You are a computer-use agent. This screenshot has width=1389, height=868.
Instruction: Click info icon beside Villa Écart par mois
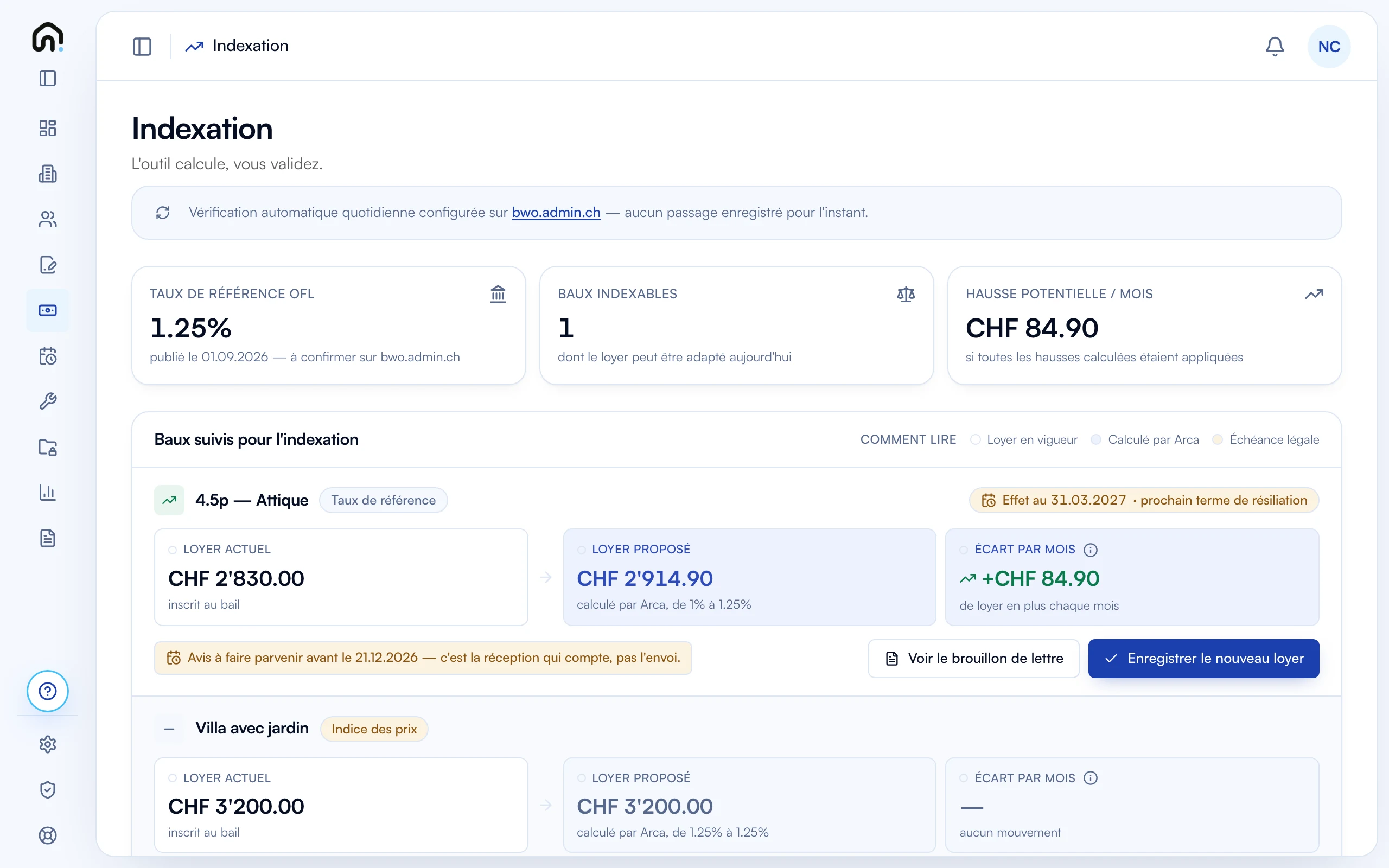click(x=1091, y=778)
